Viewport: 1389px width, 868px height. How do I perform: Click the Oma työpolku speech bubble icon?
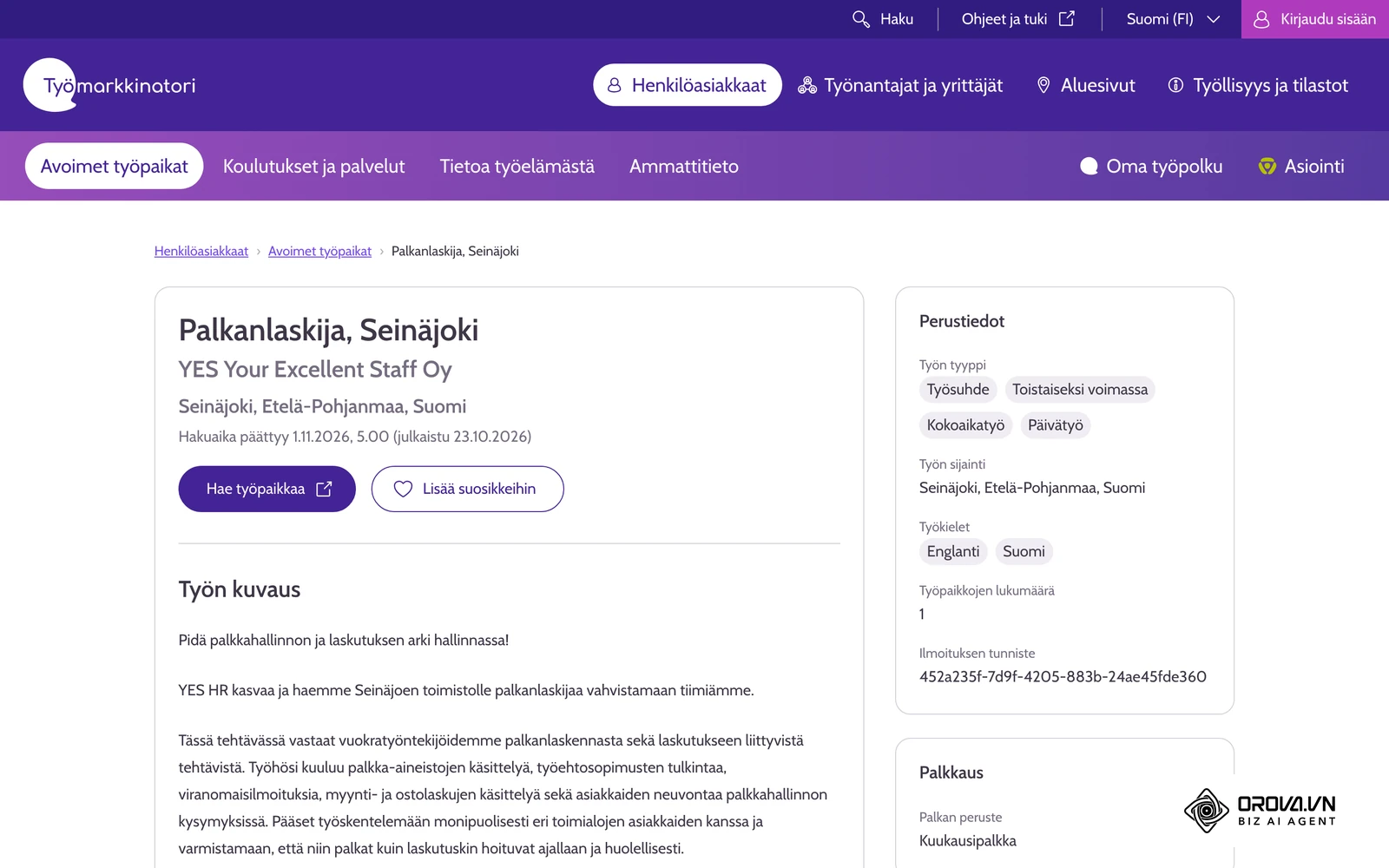tap(1089, 166)
